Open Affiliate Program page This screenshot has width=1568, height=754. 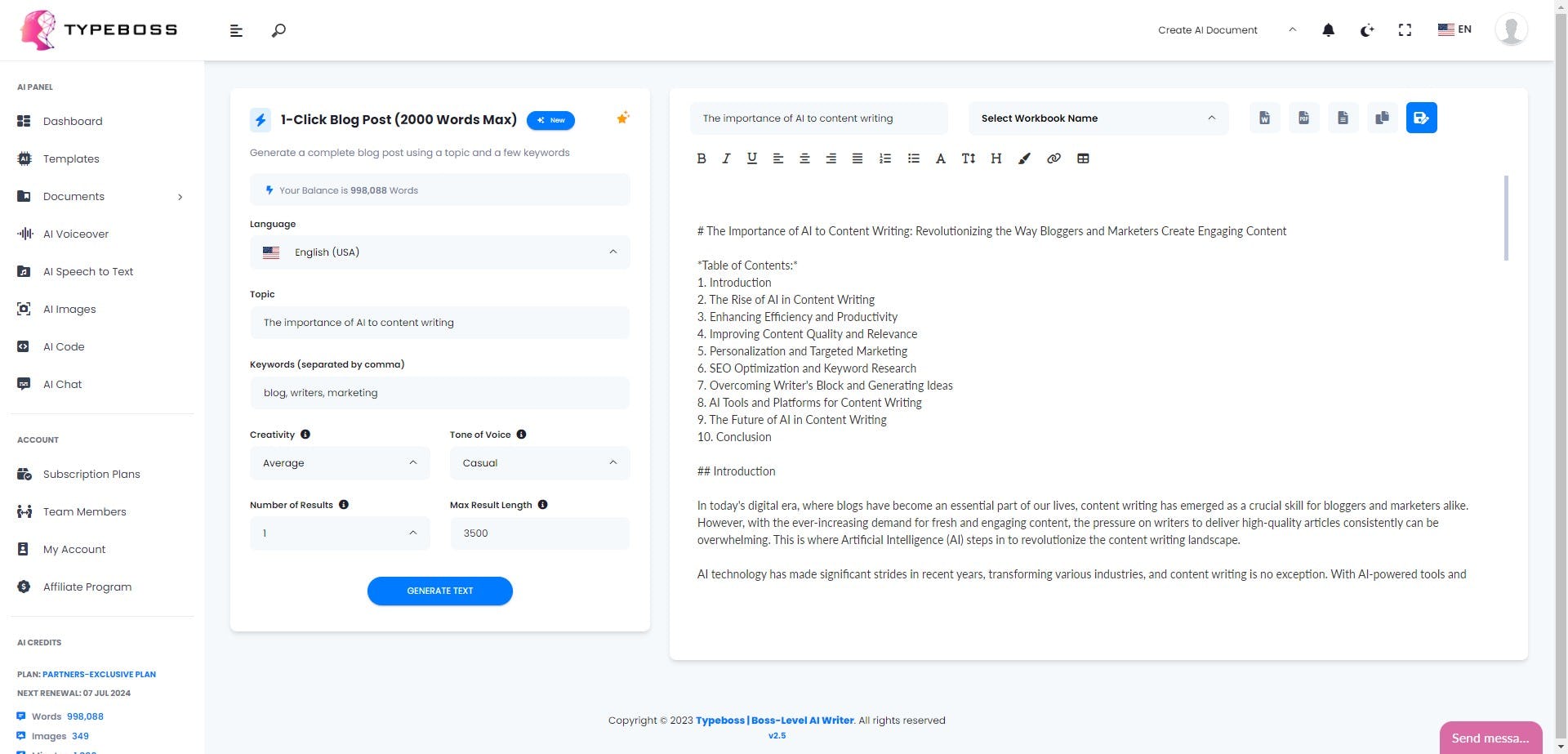click(x=87, y=587)
